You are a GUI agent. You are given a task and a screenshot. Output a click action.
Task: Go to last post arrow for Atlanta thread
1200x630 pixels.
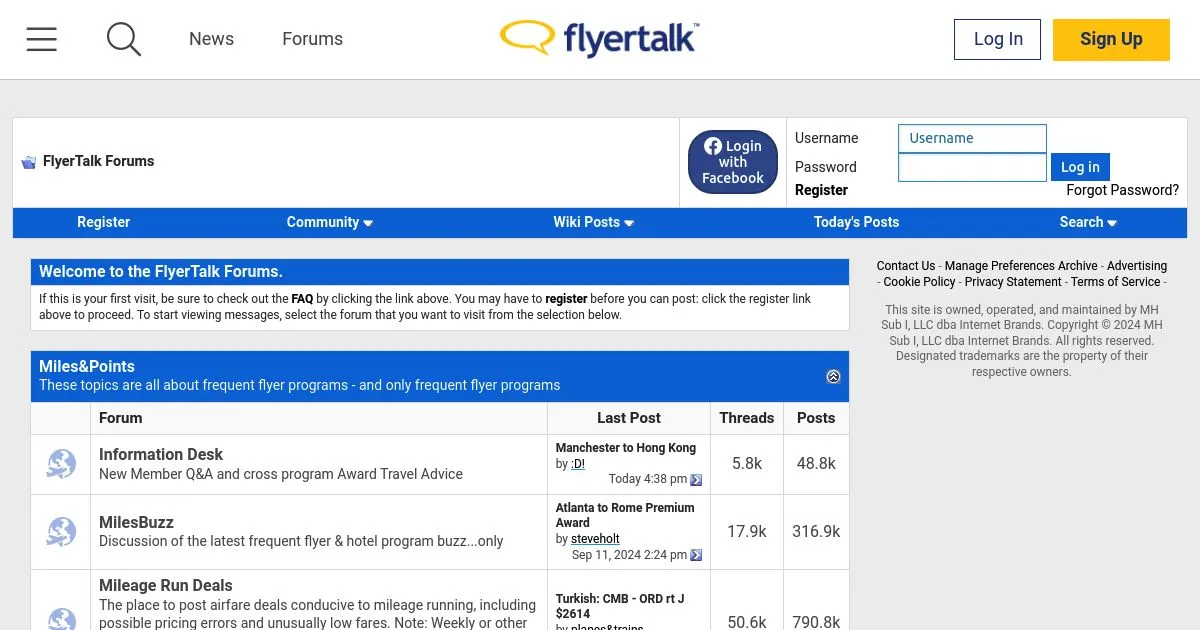point(696,556)
